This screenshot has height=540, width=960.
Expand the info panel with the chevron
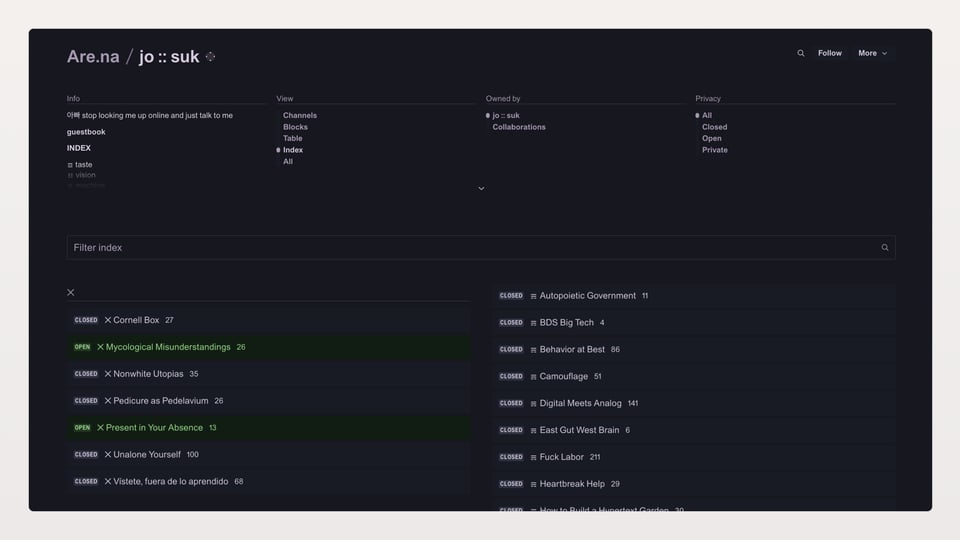click(481, 188)
